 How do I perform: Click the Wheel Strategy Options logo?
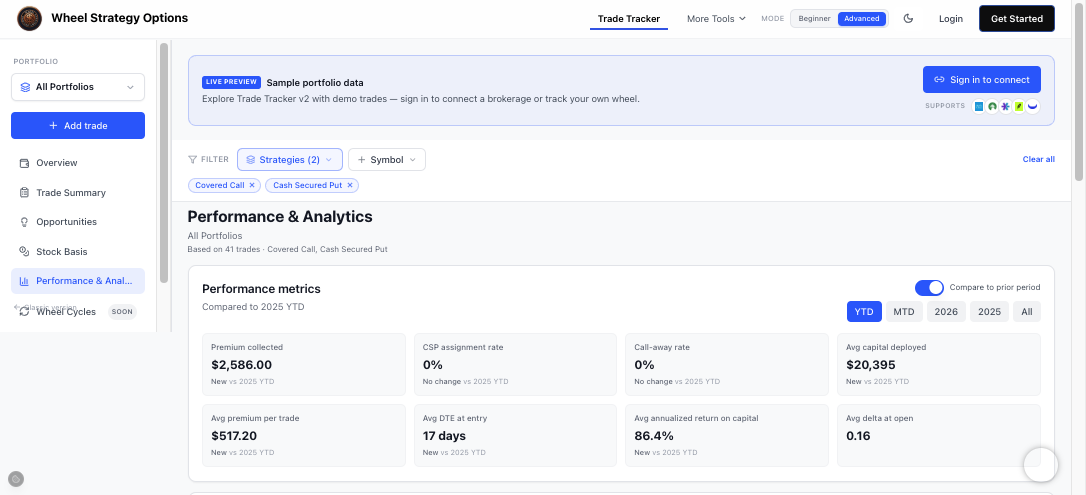tap(29, 18)
